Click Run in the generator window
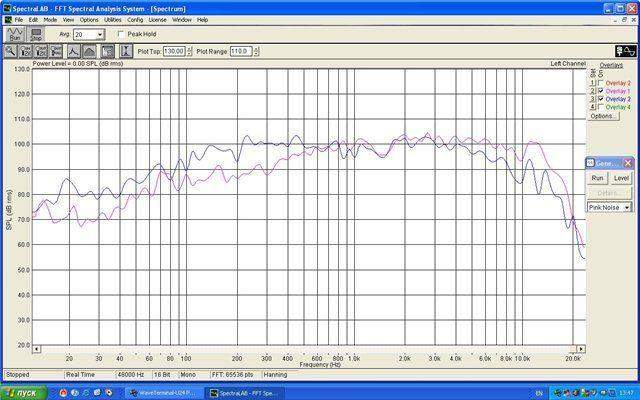640x400 pixels. pos(598,178)
